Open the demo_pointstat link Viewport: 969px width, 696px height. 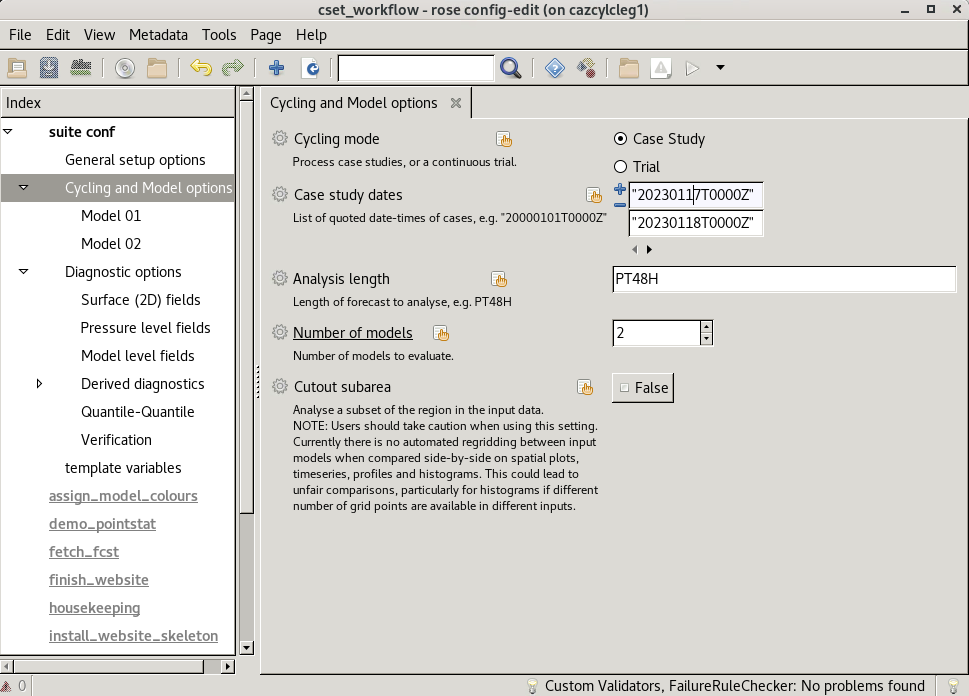(x=102, y=524)
